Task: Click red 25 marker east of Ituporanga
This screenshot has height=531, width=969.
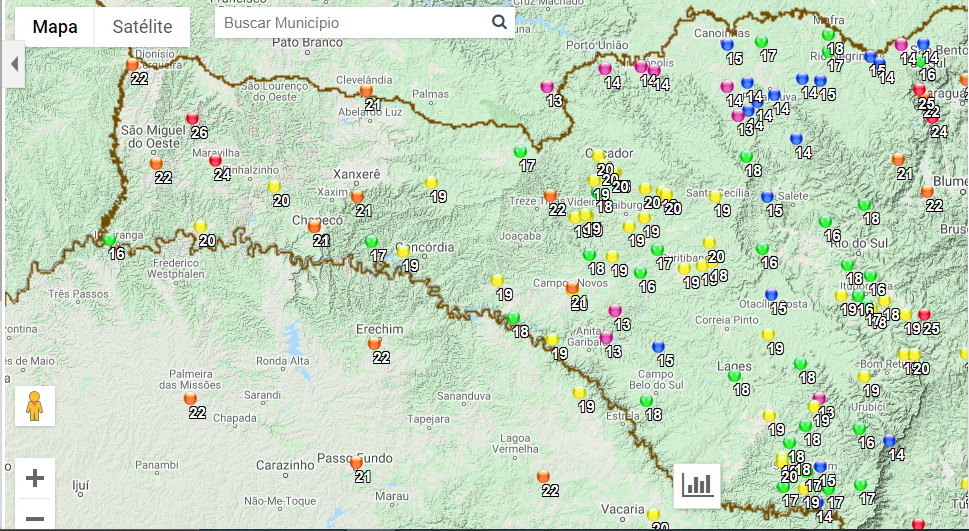Action: 925,315
